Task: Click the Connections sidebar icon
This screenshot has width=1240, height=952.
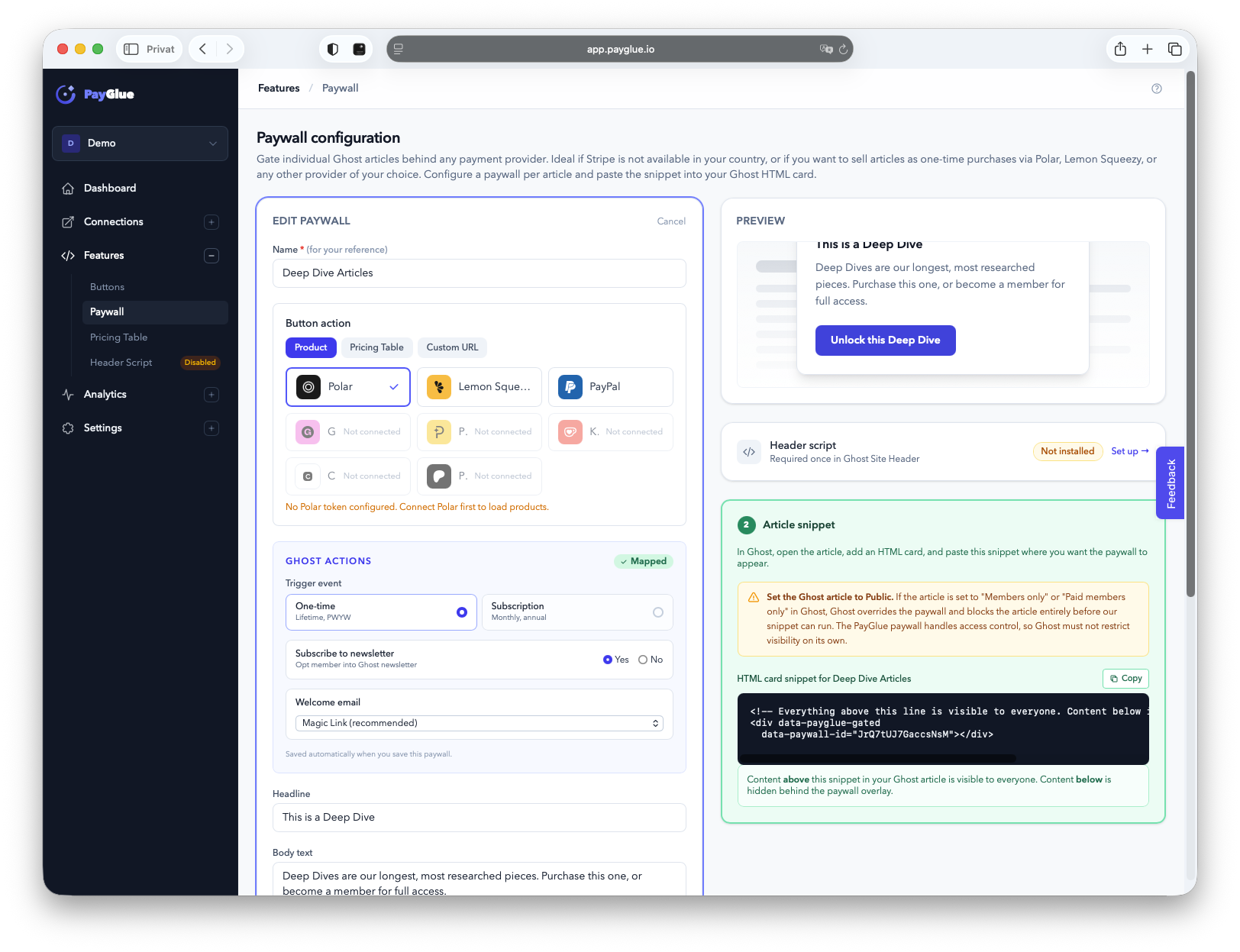Action: point(68,222)
